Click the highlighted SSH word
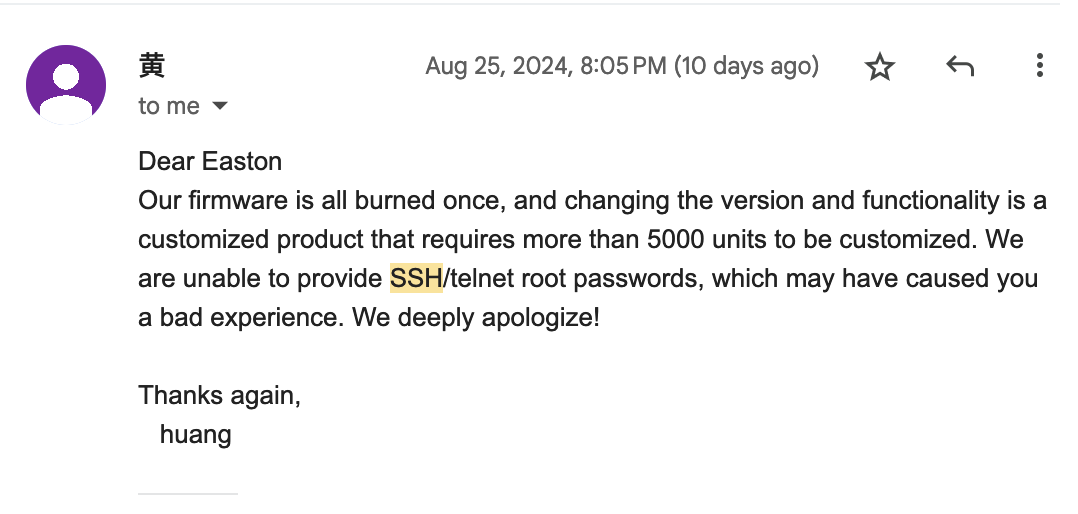The image size is (1078, 514). pos(416,278)
